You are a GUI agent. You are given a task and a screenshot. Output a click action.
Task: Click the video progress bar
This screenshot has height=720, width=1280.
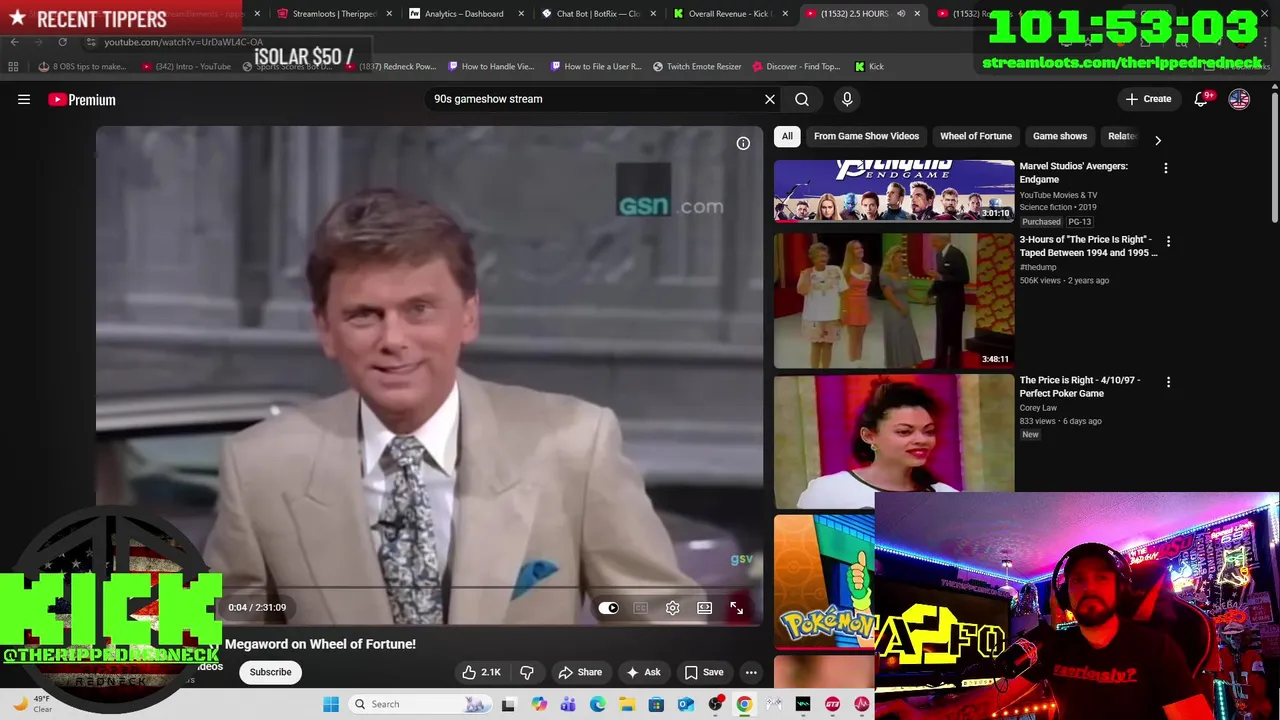(x=430, y=589)
